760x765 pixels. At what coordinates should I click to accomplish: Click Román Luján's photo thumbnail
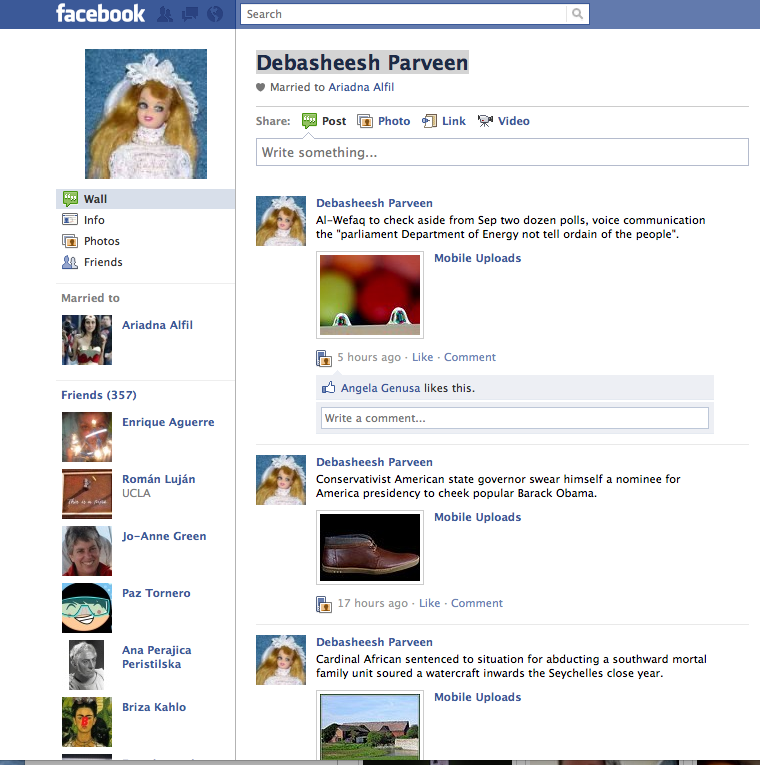tap(87, 494)
